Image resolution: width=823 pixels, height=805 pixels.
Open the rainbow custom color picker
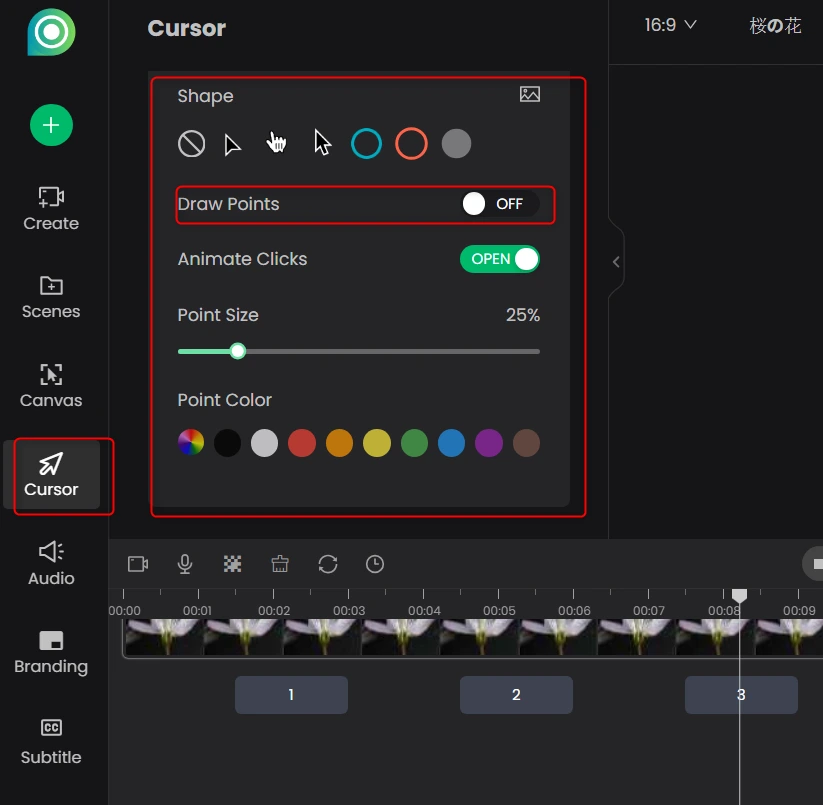tap(190, 443)
